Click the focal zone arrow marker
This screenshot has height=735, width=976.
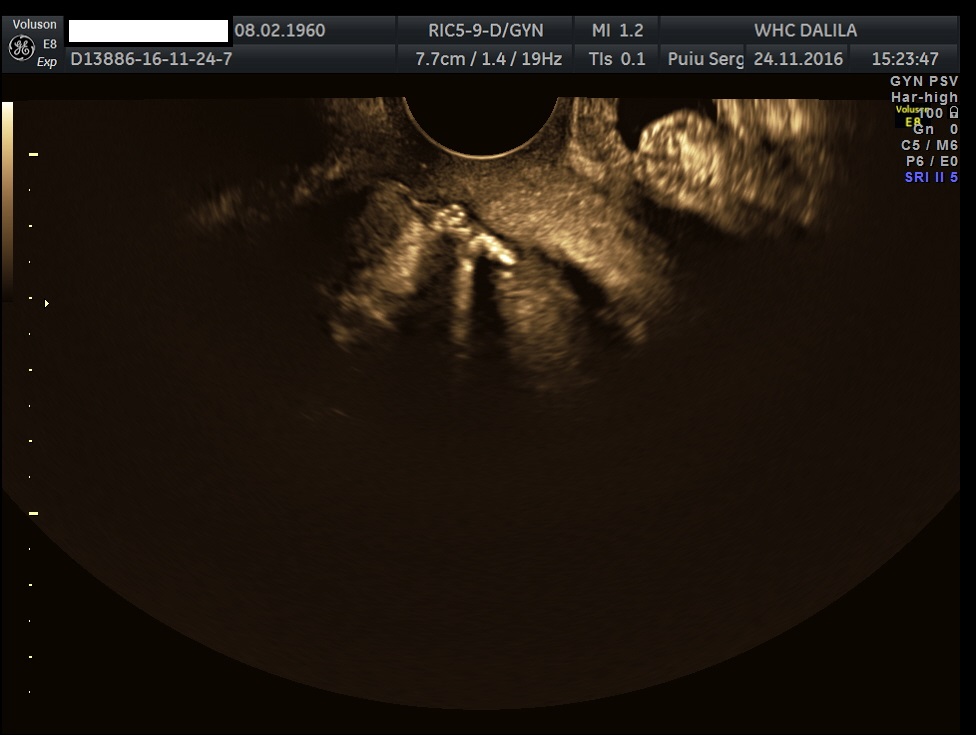[x=46, y=302]
